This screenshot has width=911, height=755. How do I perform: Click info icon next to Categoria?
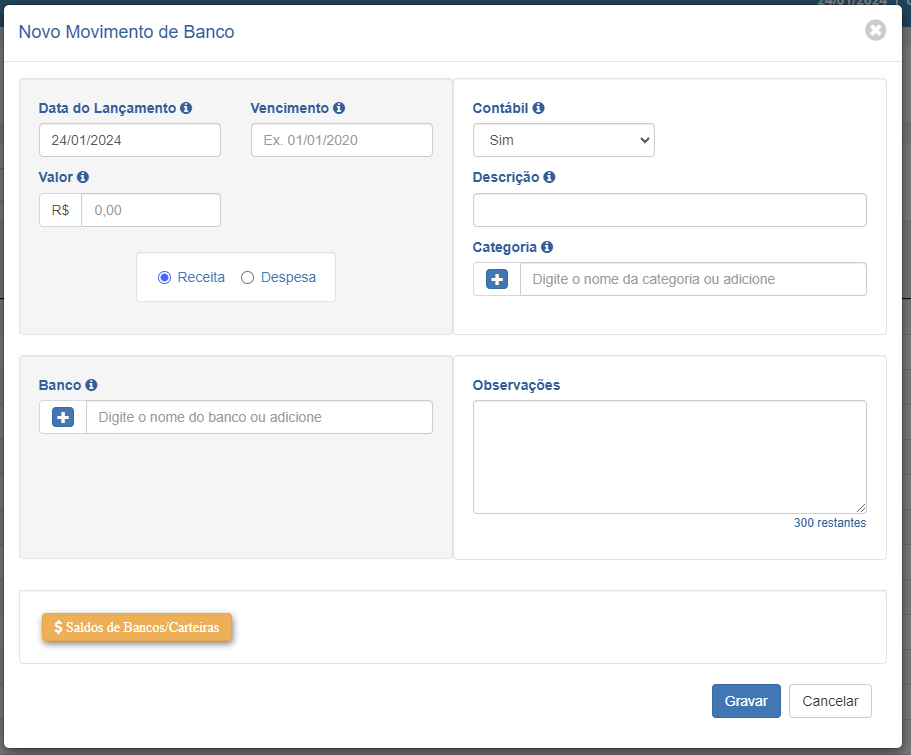coord(547,247)
